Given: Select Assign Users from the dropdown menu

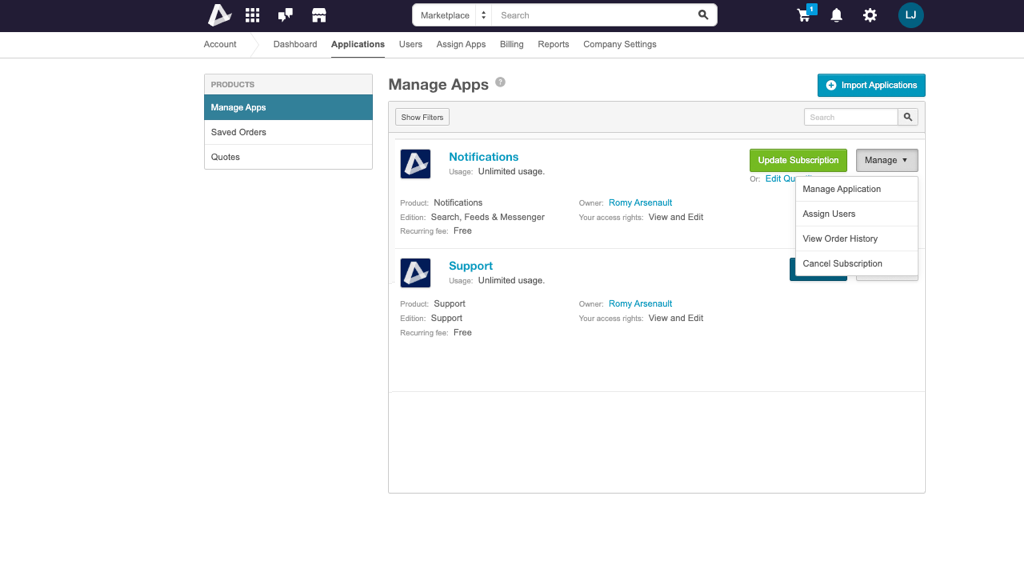Looking at the screenshot, I should 856,214.
